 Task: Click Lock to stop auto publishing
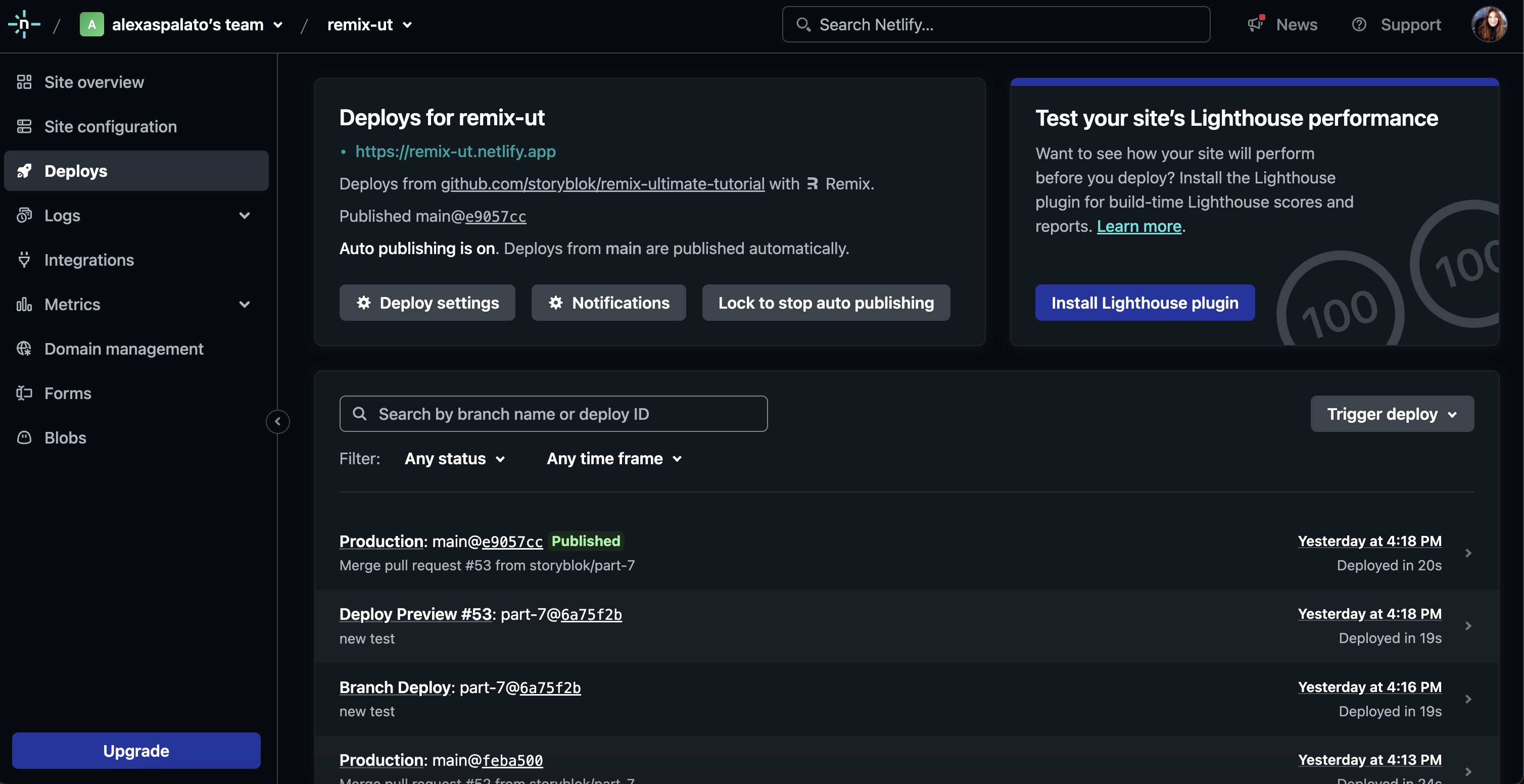pyautogui.click(x=825, y=303)
